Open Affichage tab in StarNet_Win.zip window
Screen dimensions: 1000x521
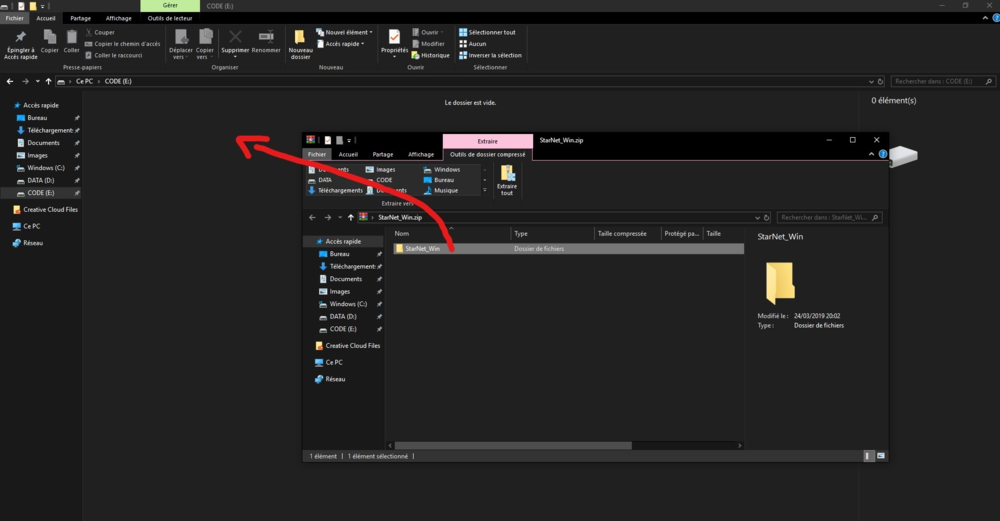tap(421, 154)
